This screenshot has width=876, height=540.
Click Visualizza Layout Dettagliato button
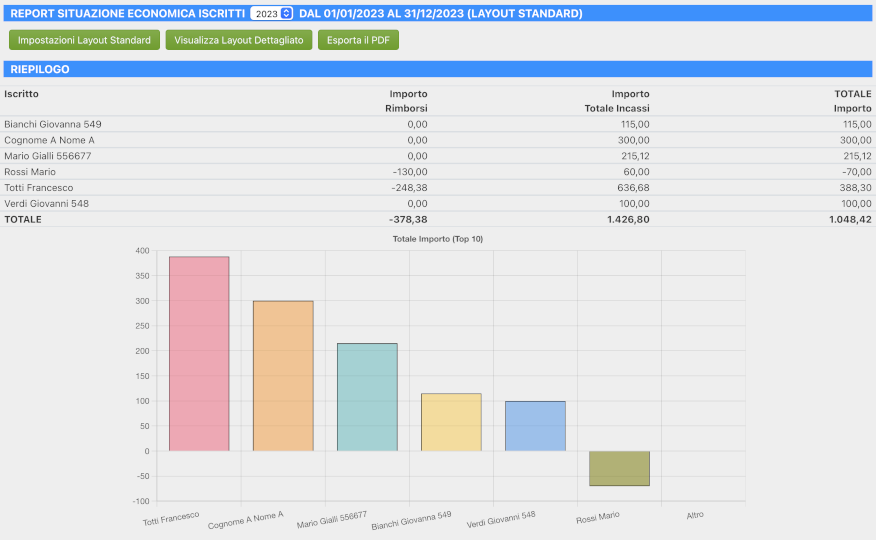click(x=239, y=40)
